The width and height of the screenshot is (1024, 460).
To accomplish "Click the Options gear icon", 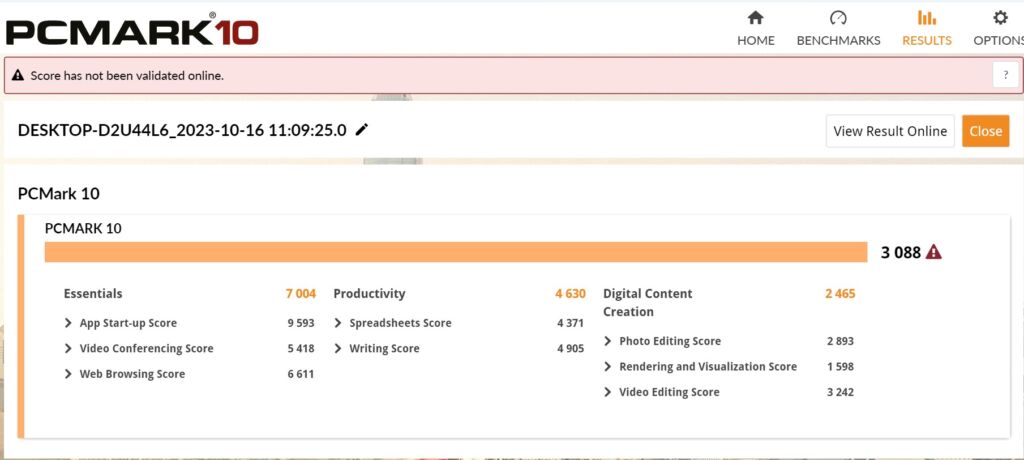I will pyautogui.click(x=1000, y=18).
